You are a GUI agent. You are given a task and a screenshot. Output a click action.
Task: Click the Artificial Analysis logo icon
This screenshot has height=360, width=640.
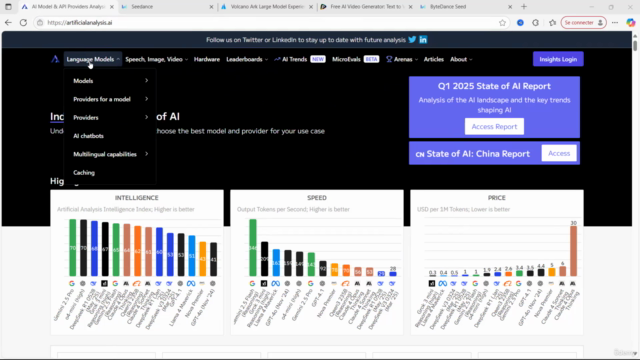click(55, 59)
